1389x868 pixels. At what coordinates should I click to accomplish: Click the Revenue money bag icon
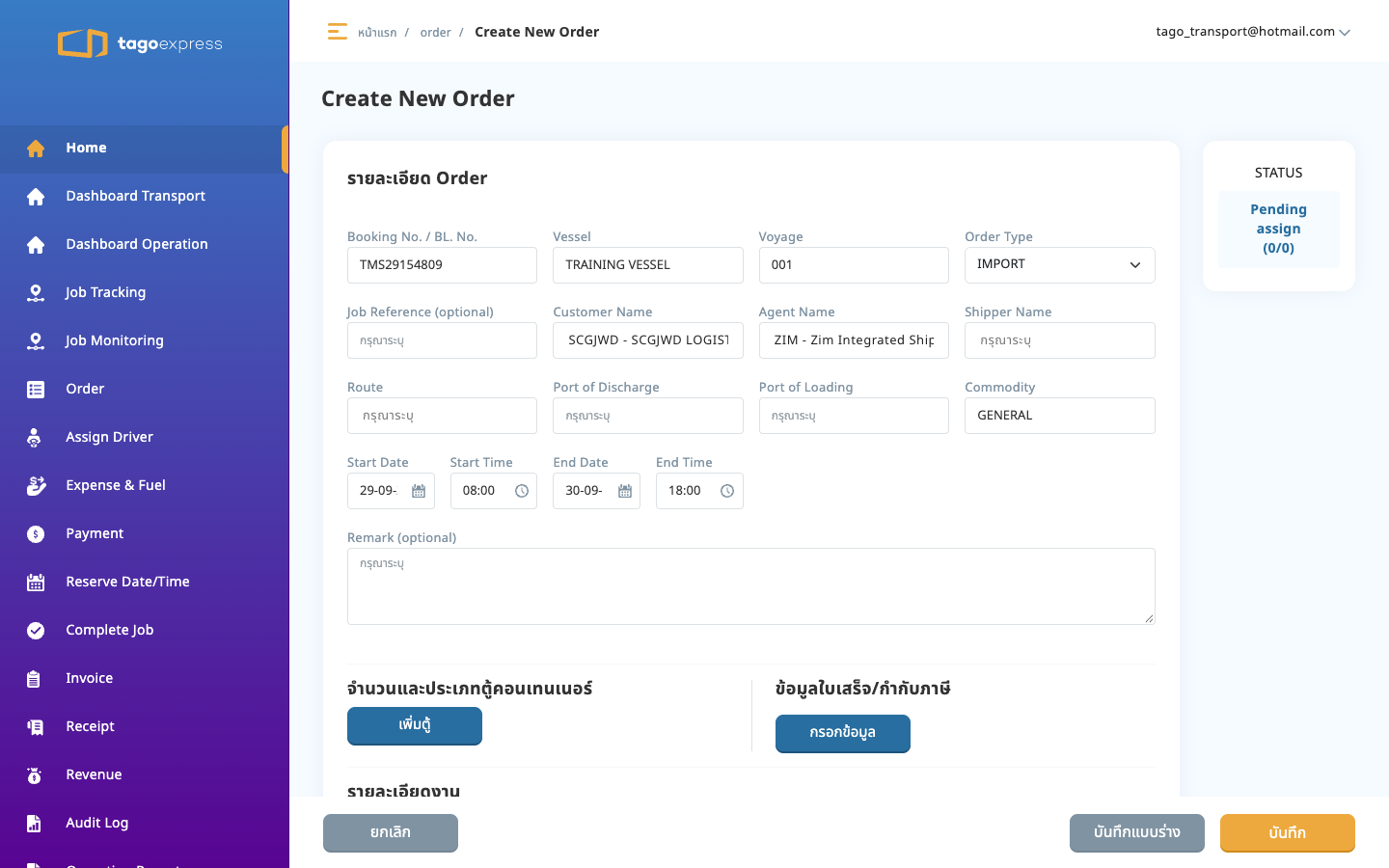click(x=35, y=775)
